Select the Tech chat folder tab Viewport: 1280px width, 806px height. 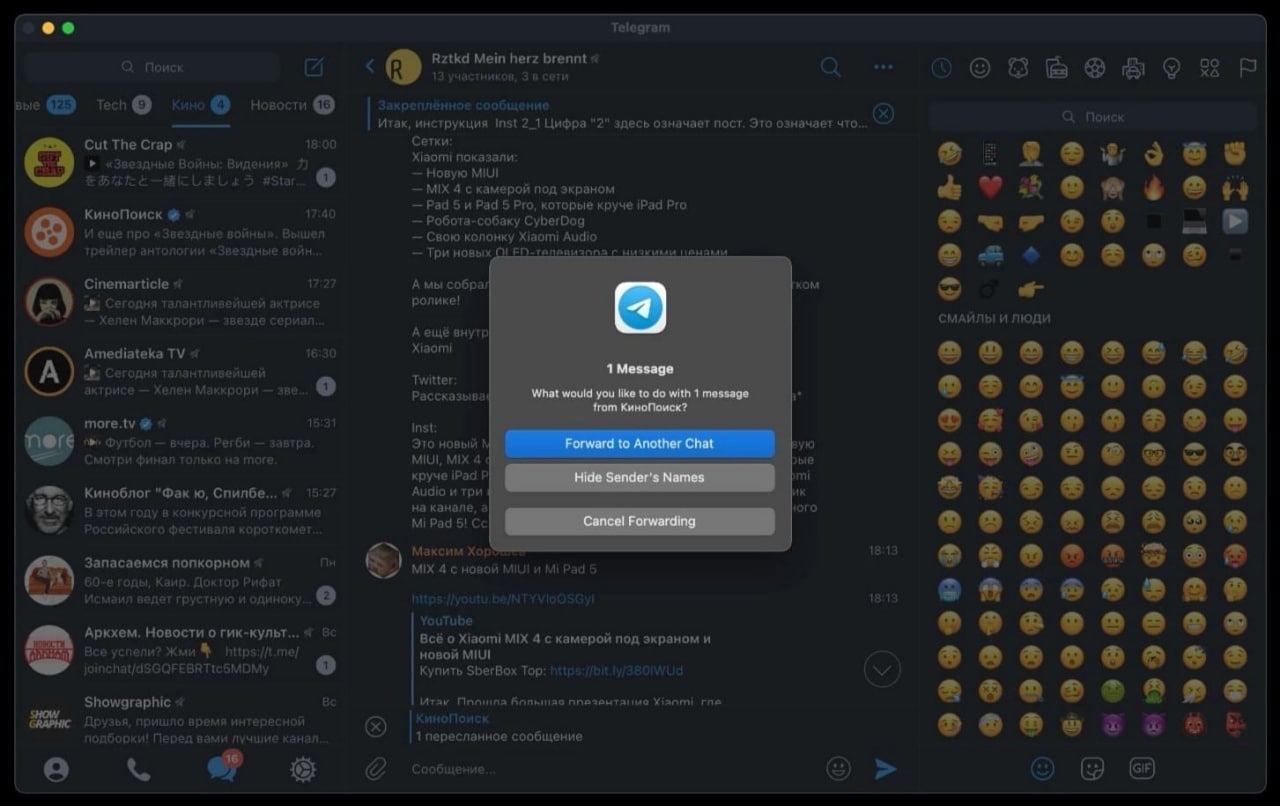pos(123,105)
